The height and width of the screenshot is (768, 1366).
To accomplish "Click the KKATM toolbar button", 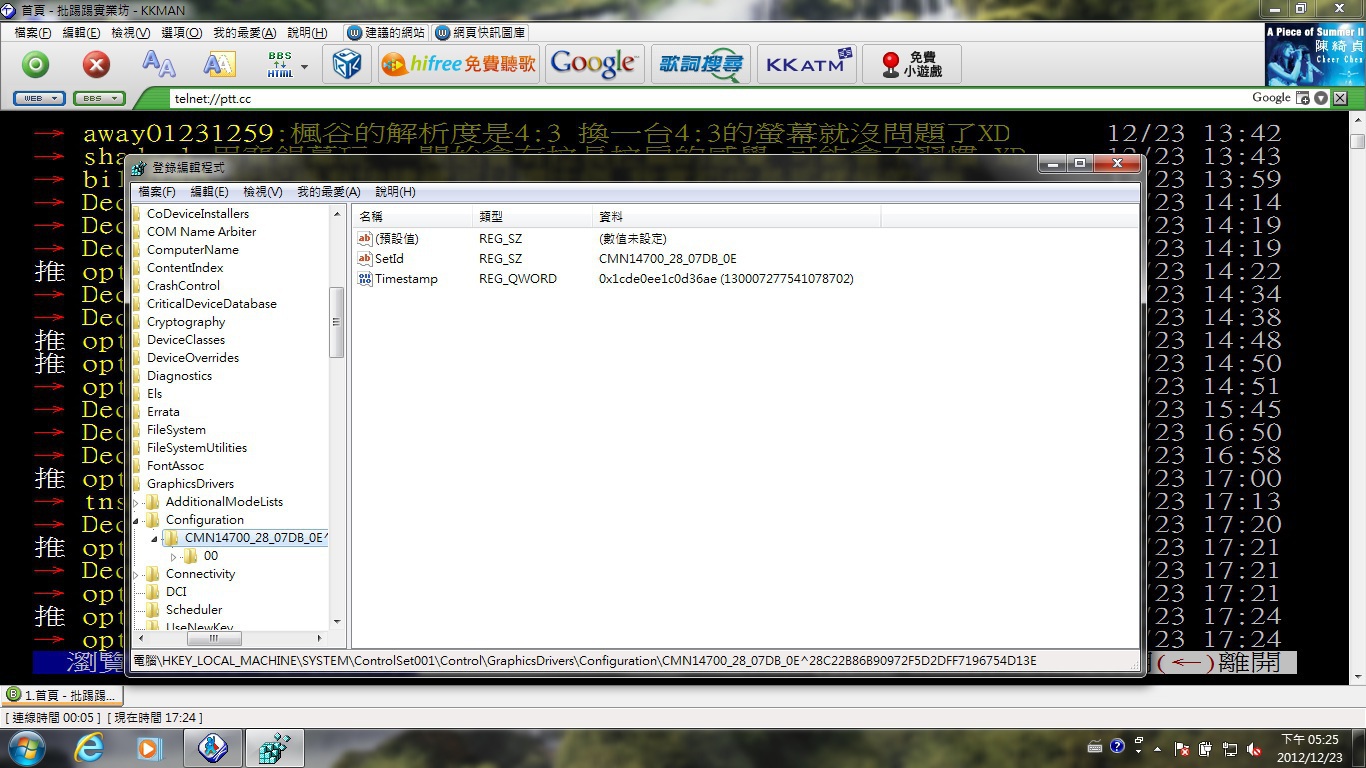I will [806, 64].
